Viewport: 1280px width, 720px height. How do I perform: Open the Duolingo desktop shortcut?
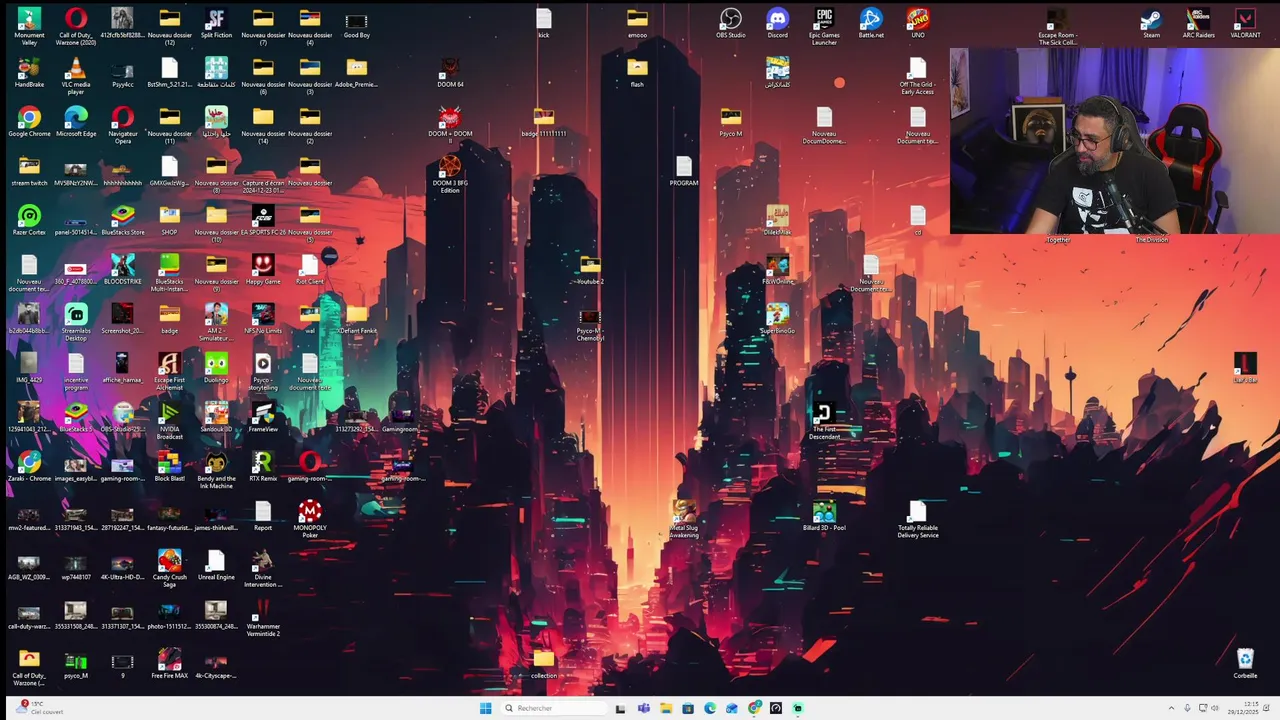pyautogui.click(x=216, y=367)
